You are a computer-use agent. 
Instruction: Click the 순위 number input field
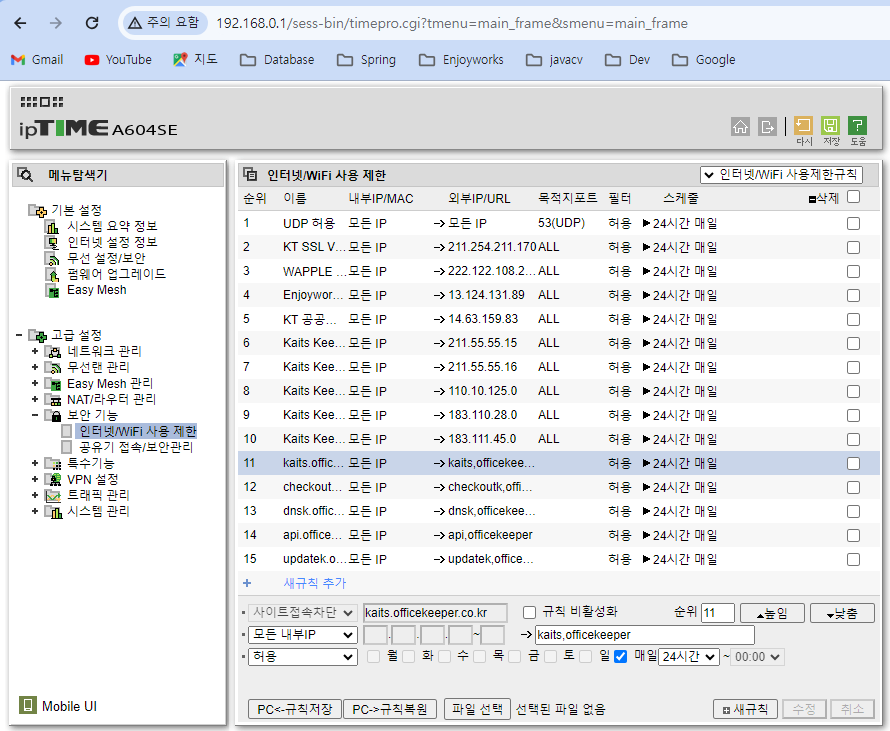[x=718, y=613]
